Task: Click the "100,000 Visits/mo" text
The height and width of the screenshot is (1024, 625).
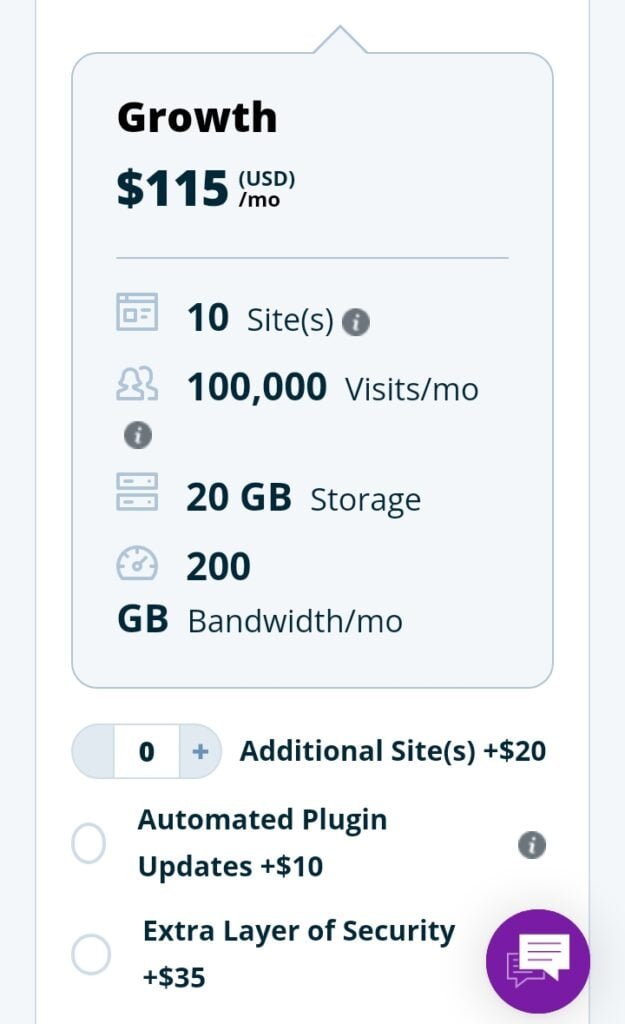Action: coord(332,388)
